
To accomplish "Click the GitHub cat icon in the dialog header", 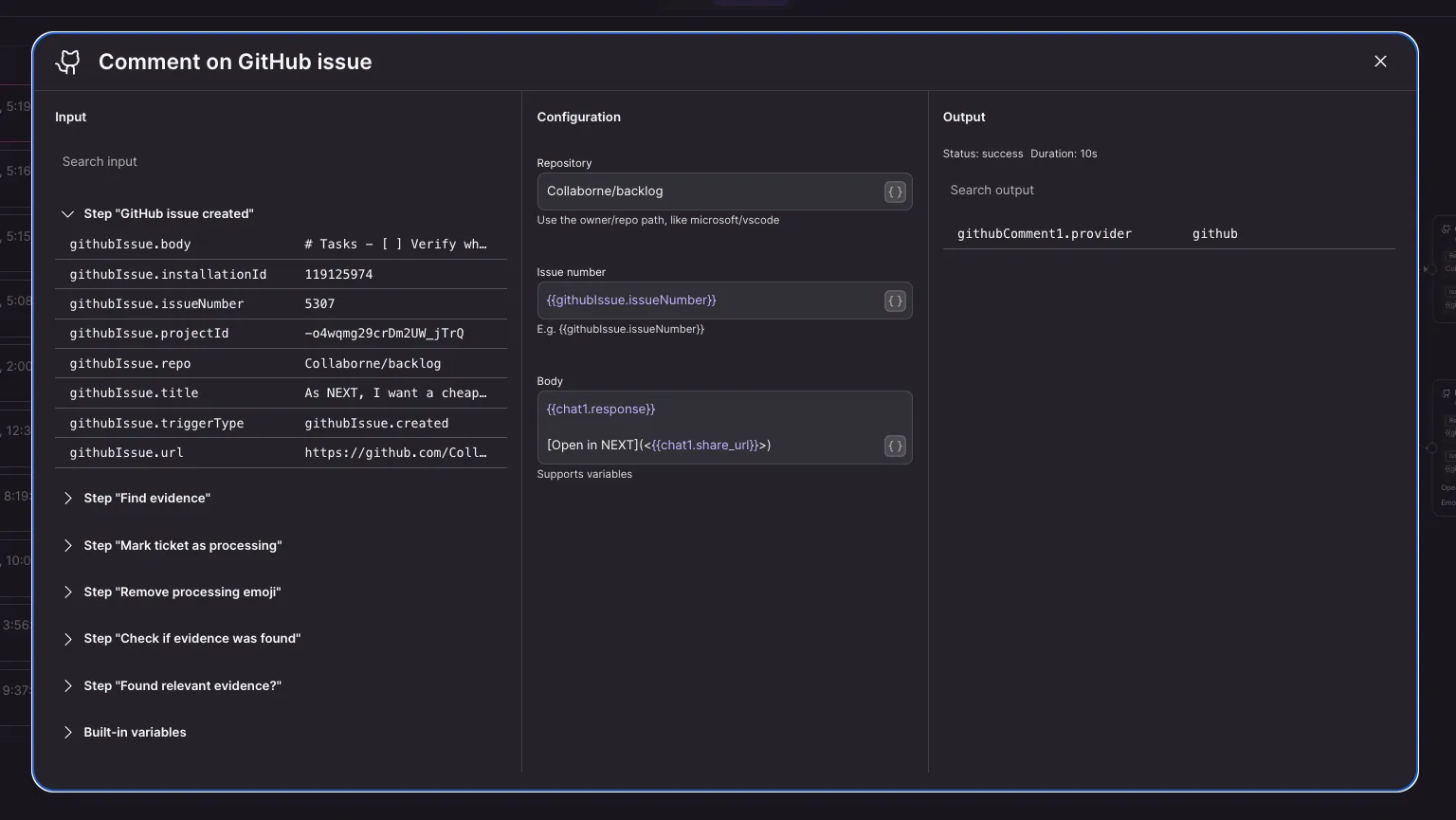I will pos(68,62).
